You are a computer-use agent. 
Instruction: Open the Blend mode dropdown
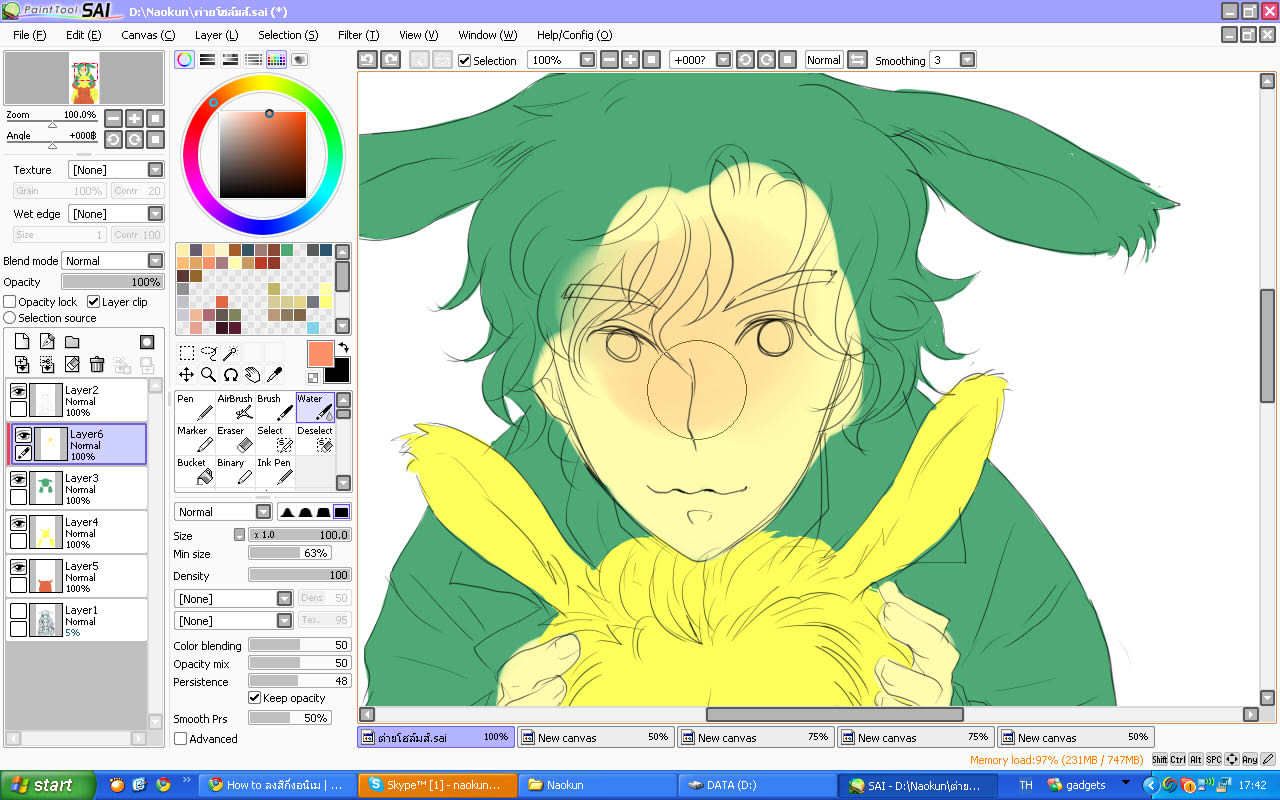112,261
